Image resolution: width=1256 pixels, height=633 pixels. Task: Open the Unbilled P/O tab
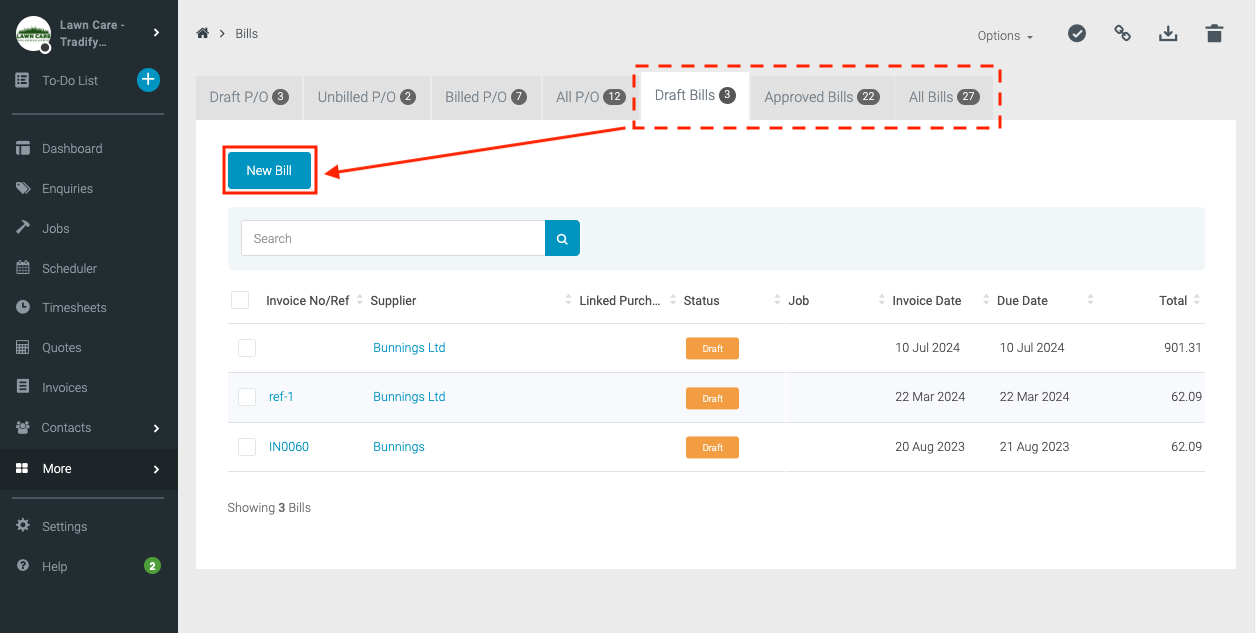pyautogui.click(x=366, y=97)
